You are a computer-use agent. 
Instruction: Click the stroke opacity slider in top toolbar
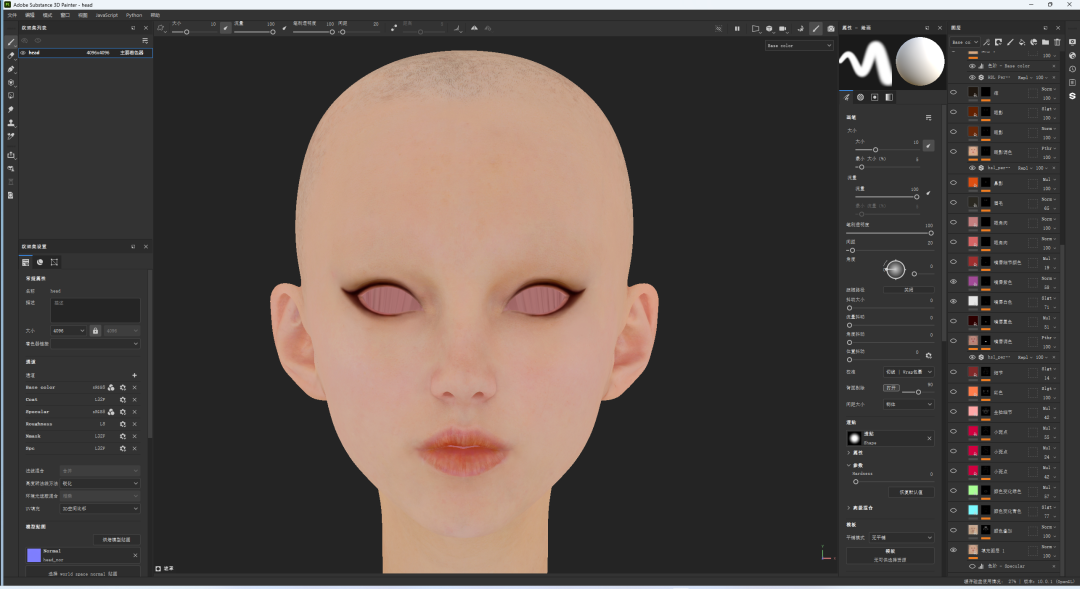[x=313, y=32]
